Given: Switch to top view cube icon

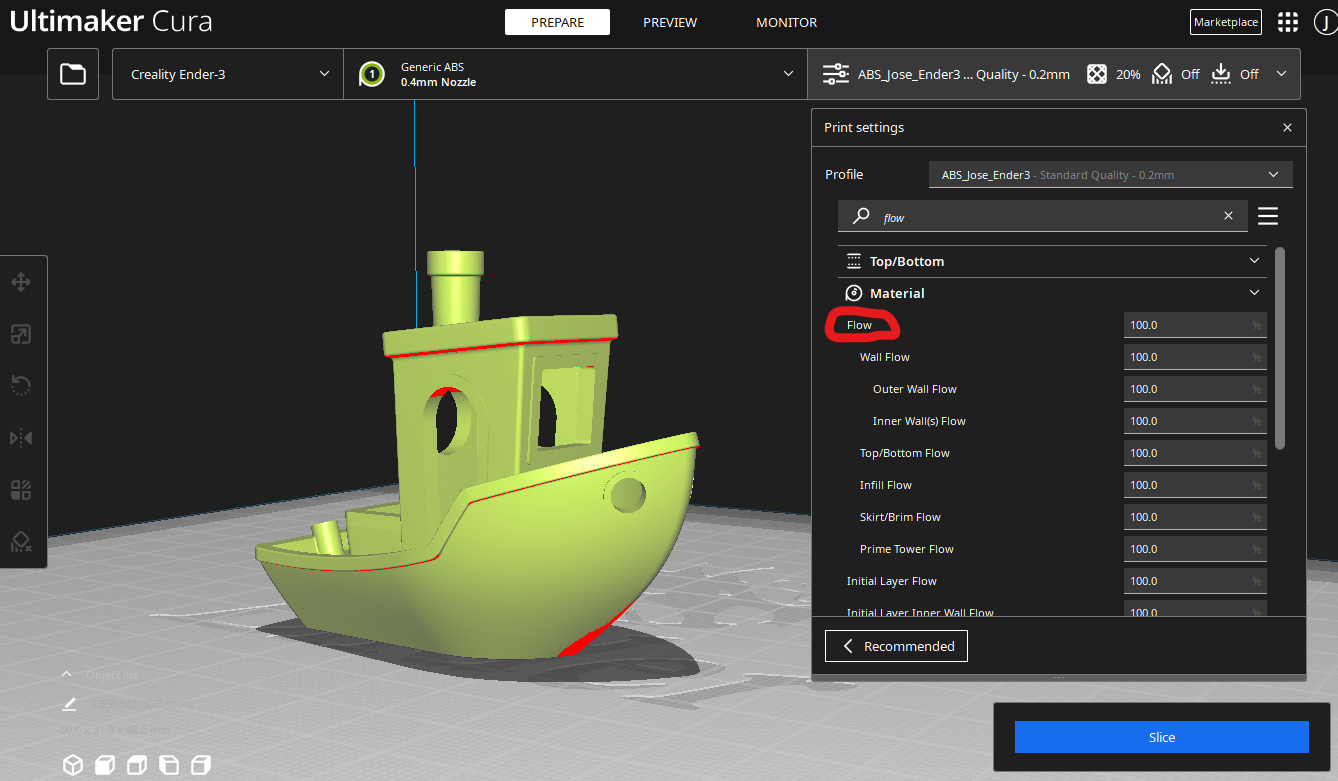Looking at the screenshot, I should point(137,765).
